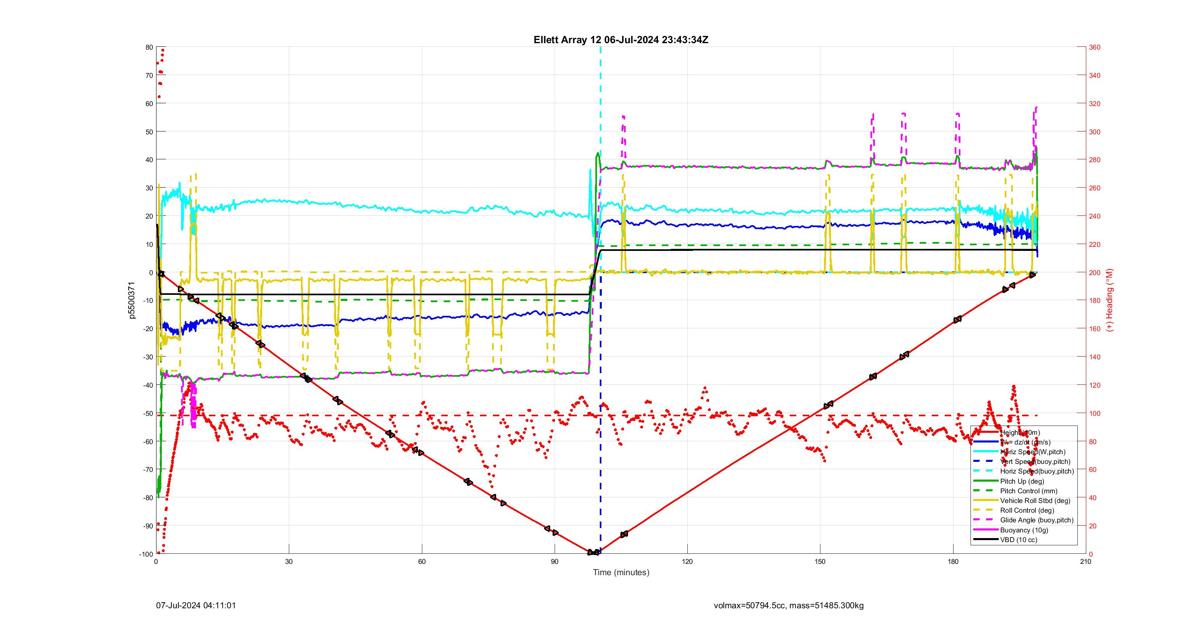Click the p5500371 axis tick label '-70'

146,469
